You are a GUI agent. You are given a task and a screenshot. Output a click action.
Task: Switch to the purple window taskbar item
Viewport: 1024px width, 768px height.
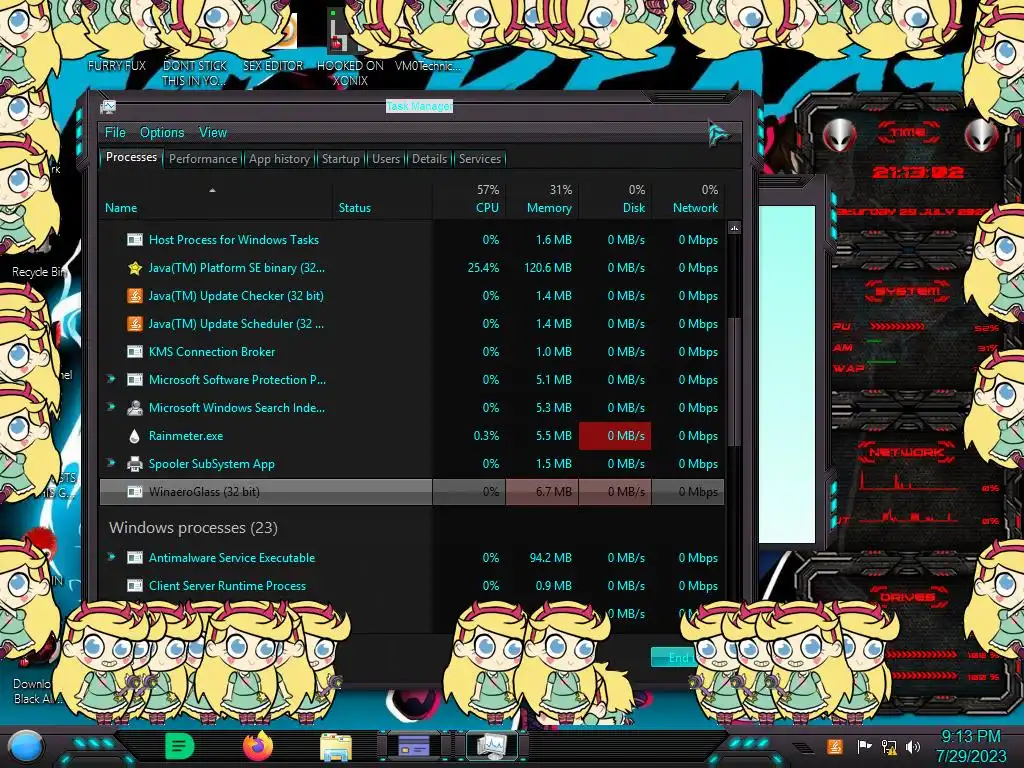(x=414, y=746)
